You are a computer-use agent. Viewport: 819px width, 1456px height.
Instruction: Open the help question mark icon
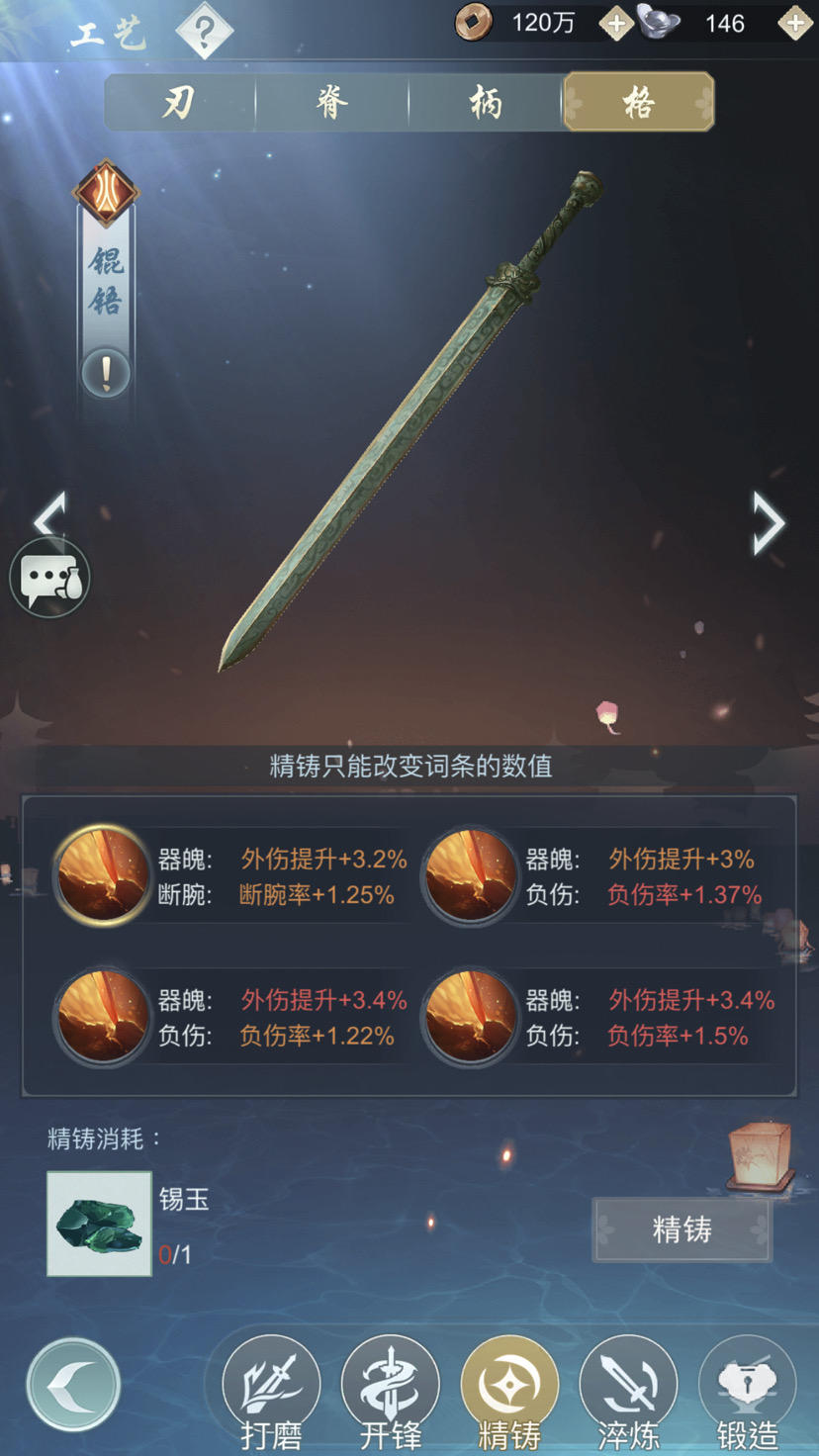(204, 31)
